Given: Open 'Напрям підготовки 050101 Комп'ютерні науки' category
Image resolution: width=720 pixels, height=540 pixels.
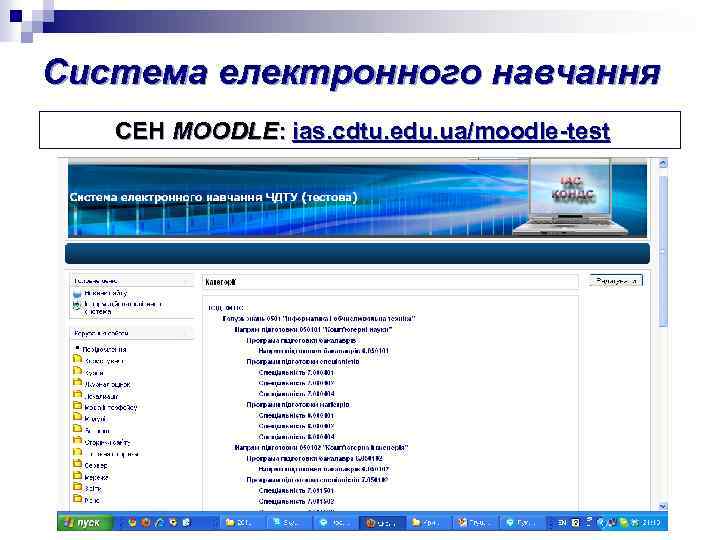Looking at the screenshot, I should (313, 330).
